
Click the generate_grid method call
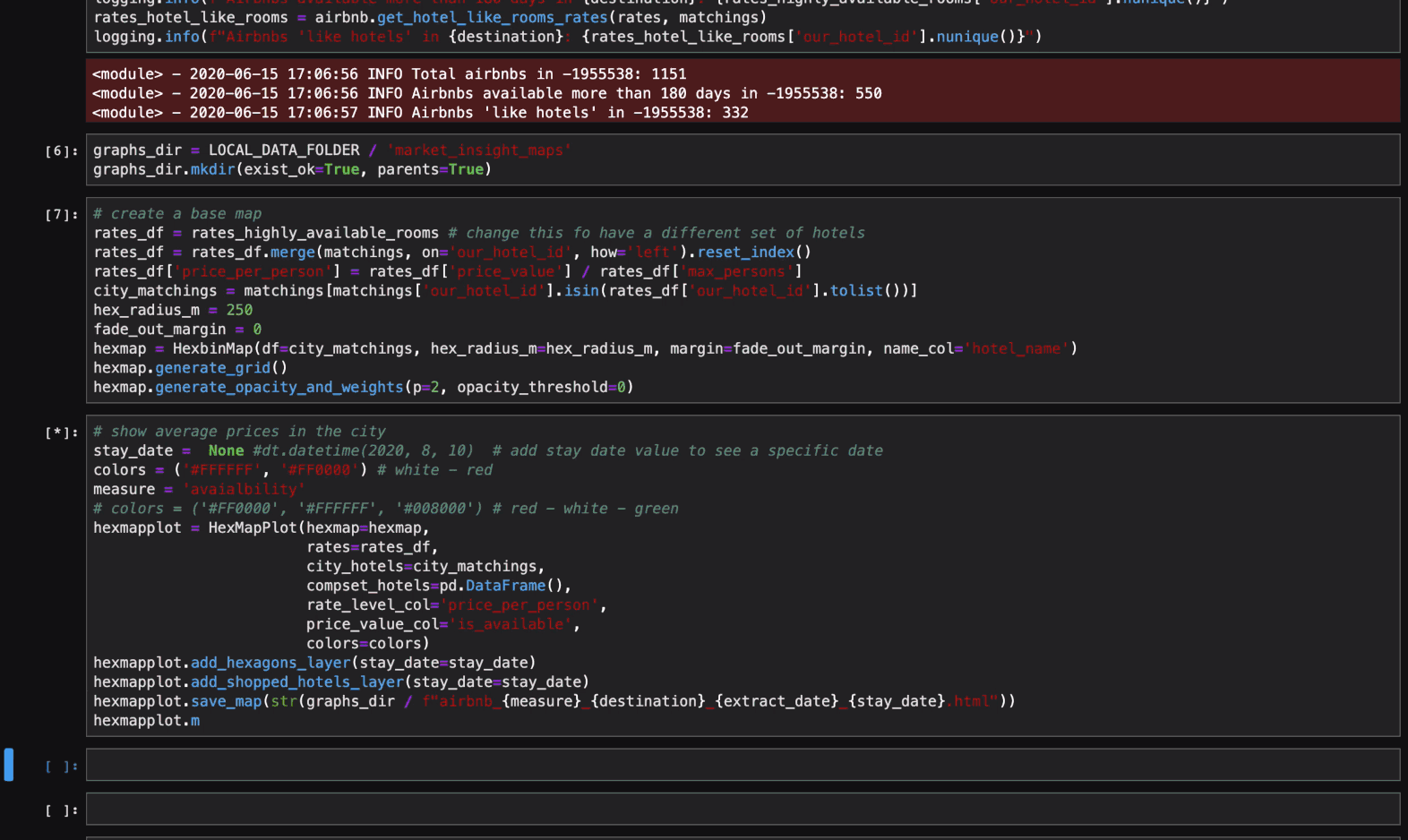[x=212, y=368]
